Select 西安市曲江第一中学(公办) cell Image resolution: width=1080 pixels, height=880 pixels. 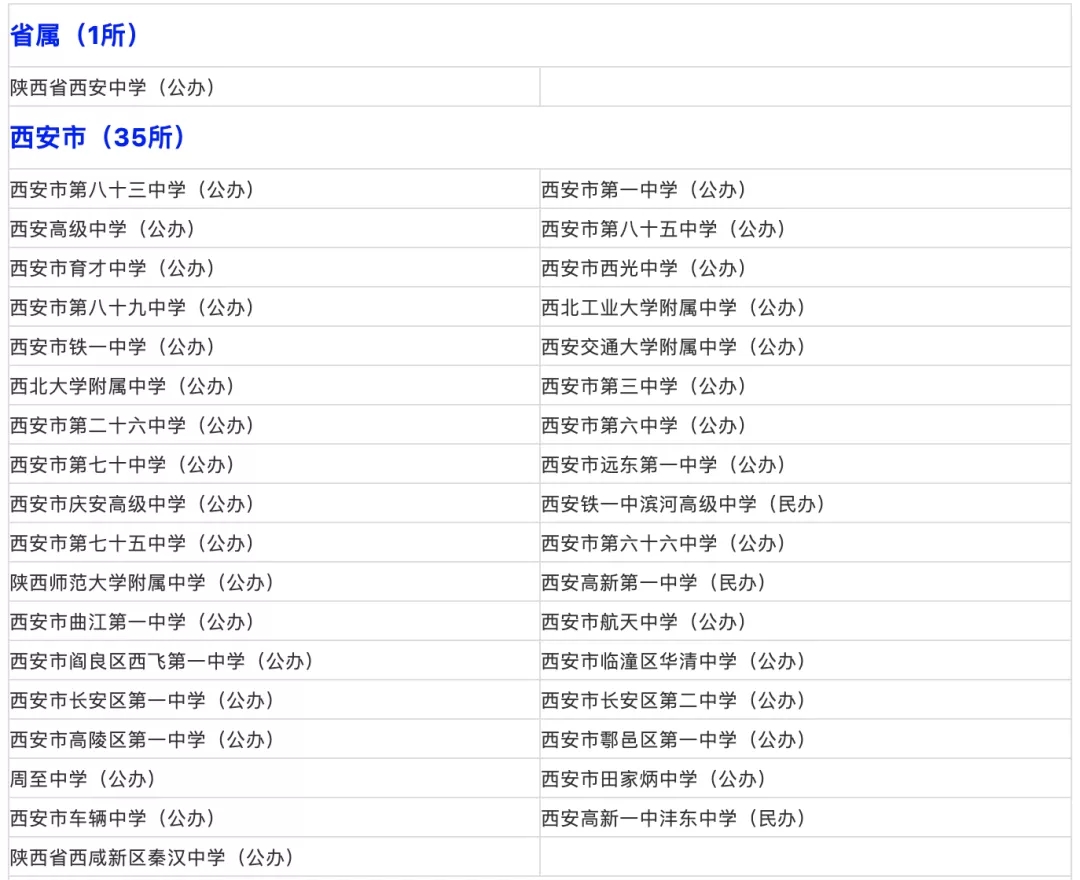[x=274, y=620]
